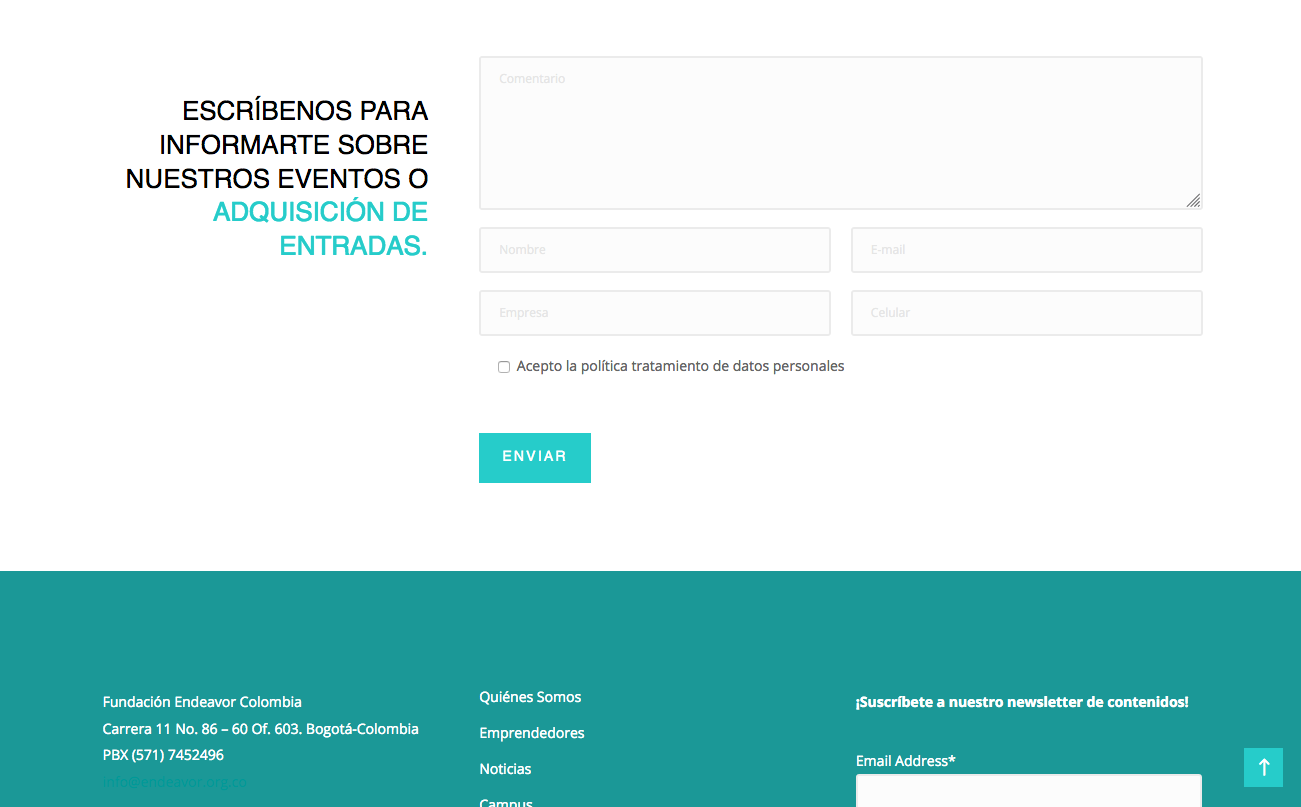The height and width of the screenshot is (807, 1301).
Task: Go to Quiénes Somos in the footer
Action: coord(530,697)
